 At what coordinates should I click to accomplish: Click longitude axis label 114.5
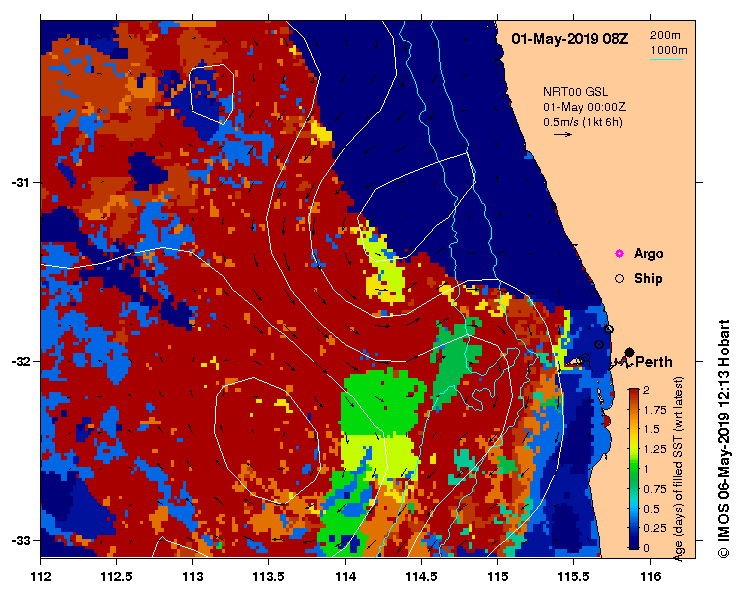421,576
